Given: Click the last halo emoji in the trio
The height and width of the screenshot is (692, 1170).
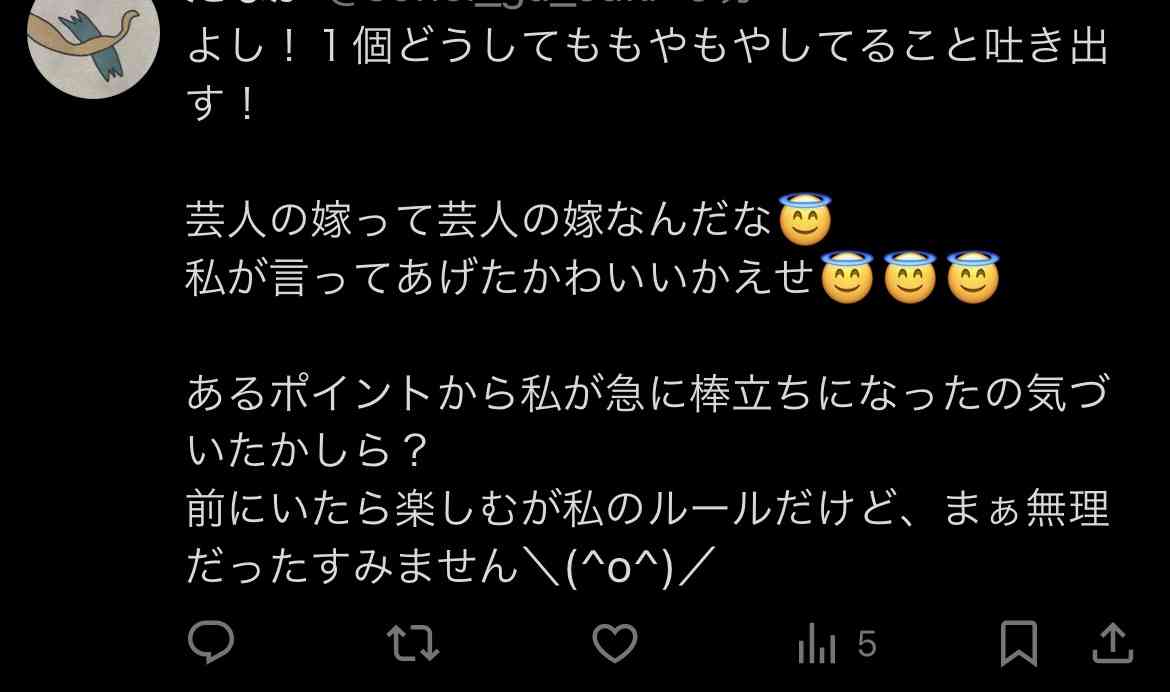Looking at the screenshot, I should tap(972, 277).
